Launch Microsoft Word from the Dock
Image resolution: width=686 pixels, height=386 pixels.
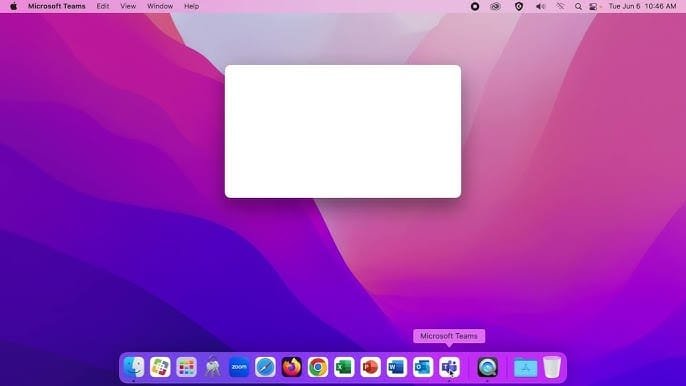coord(396,367)
